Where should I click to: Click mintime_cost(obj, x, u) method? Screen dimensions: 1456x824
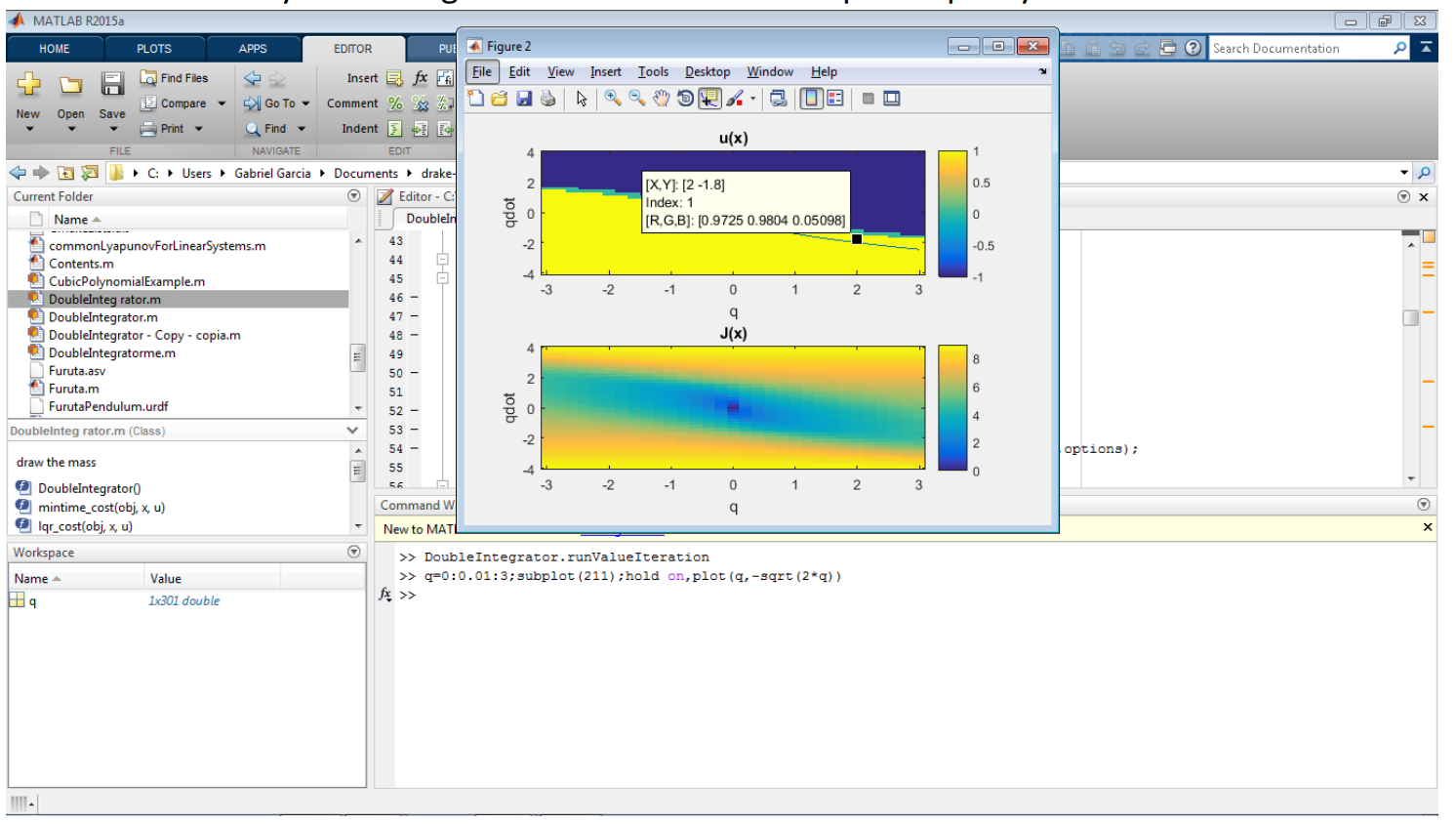click(101, 508)
